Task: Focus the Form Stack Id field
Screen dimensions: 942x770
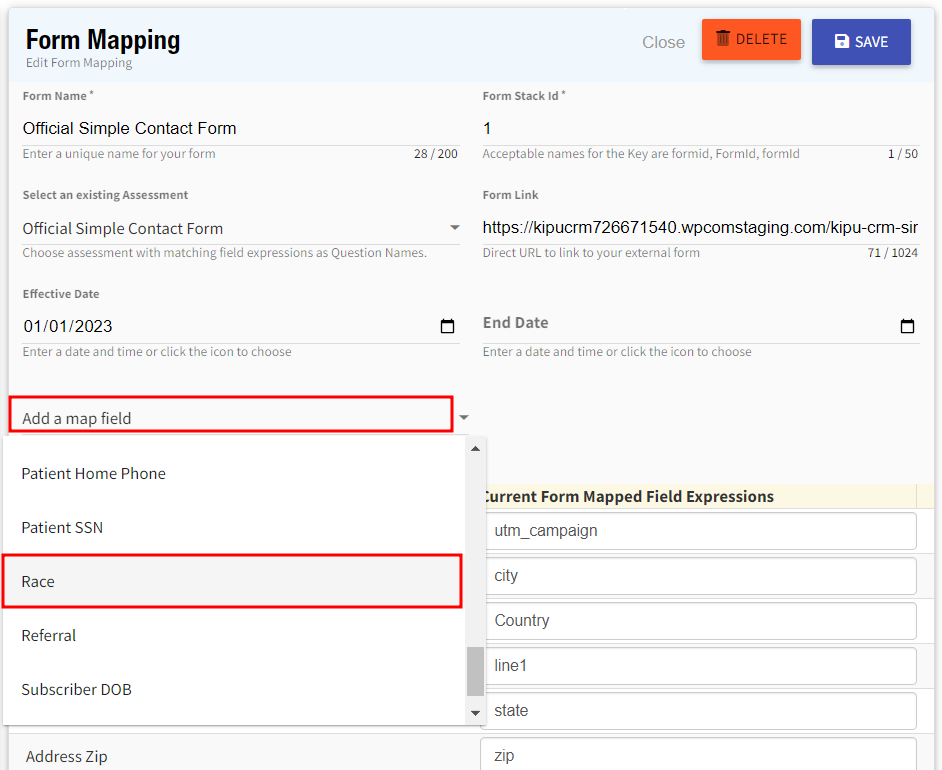Action: (x=700, y=128)
